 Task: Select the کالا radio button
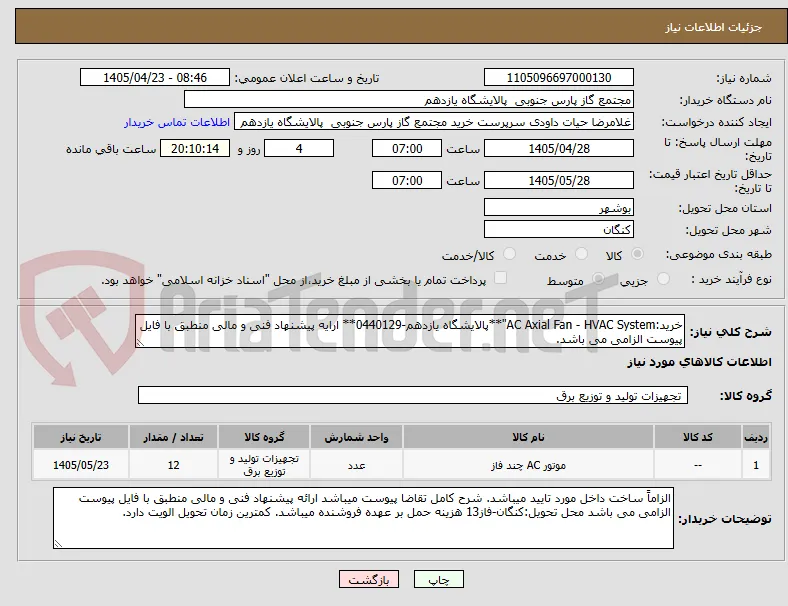pyautogui.click(x=637, y=254)
